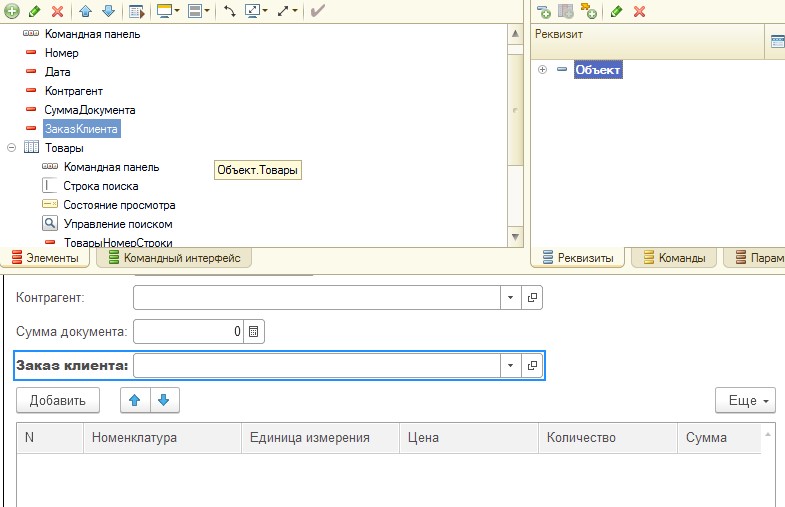Click the red delete element icon
Screen dimensions: 785x507
click(57, 11)
